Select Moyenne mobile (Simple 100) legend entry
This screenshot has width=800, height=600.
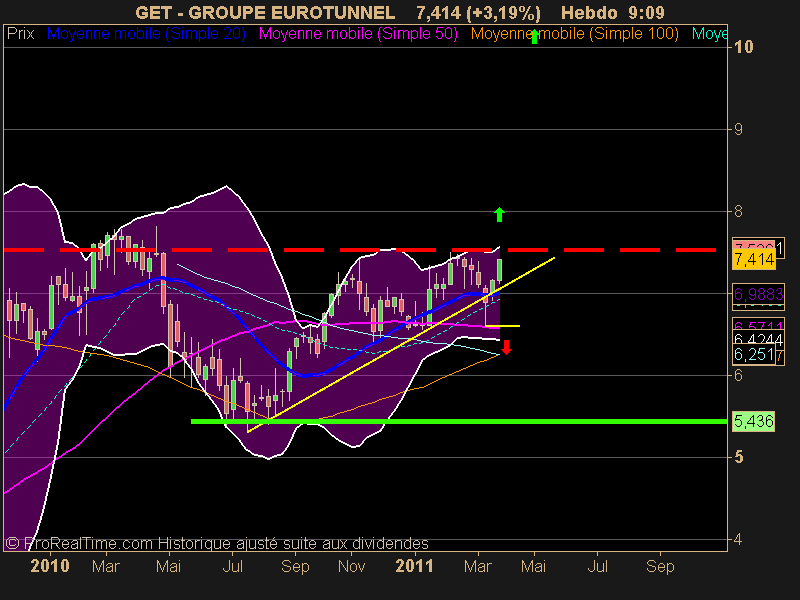[x=574, y=34]
